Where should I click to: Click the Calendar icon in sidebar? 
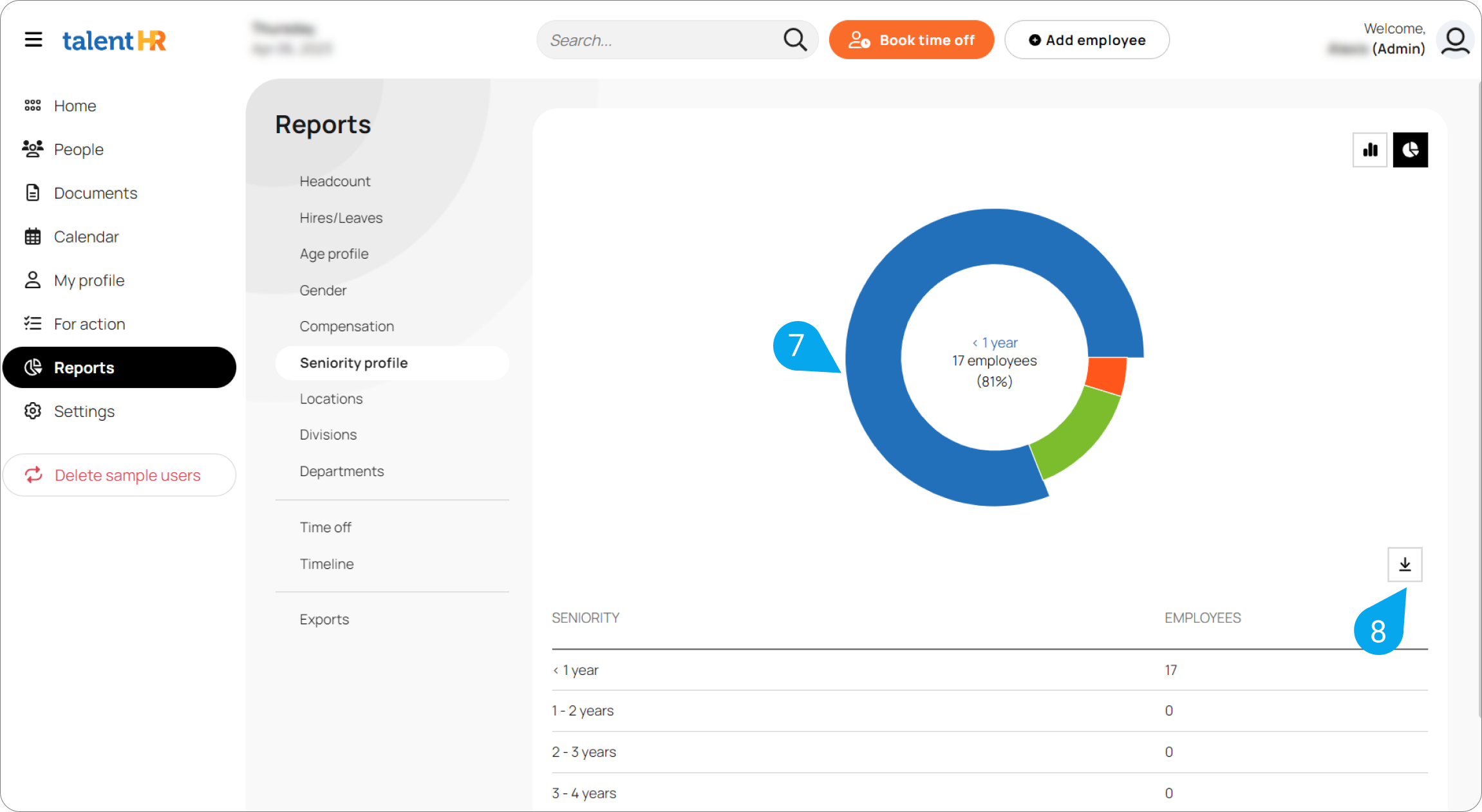tap(33, 236)
